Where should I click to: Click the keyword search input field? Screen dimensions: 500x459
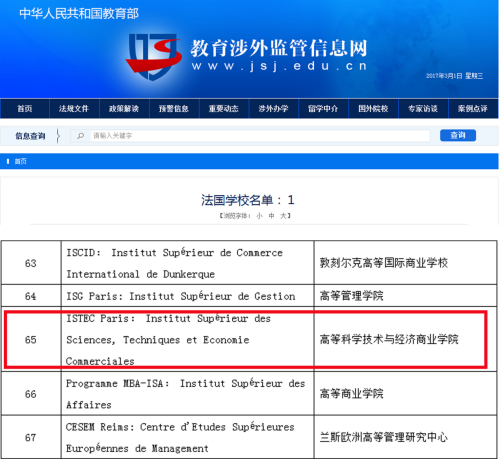(x=260, y=136)
